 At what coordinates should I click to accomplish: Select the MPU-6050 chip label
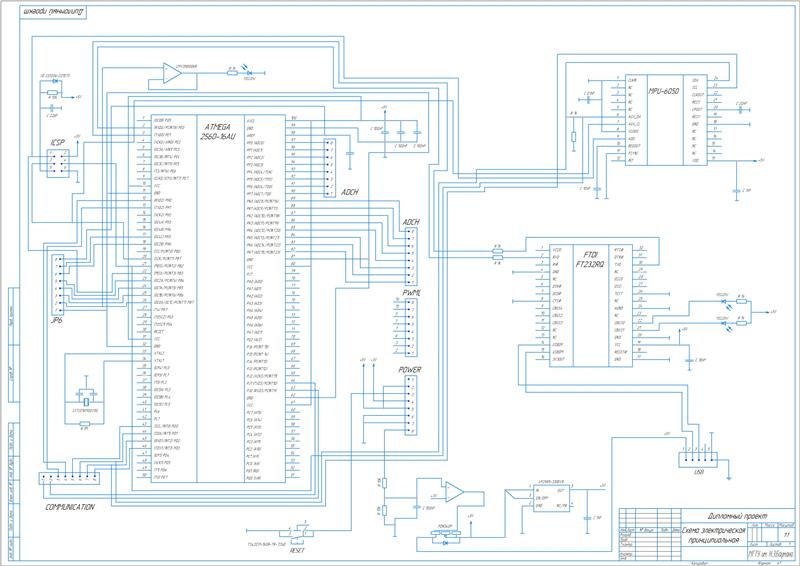[664, 91]
